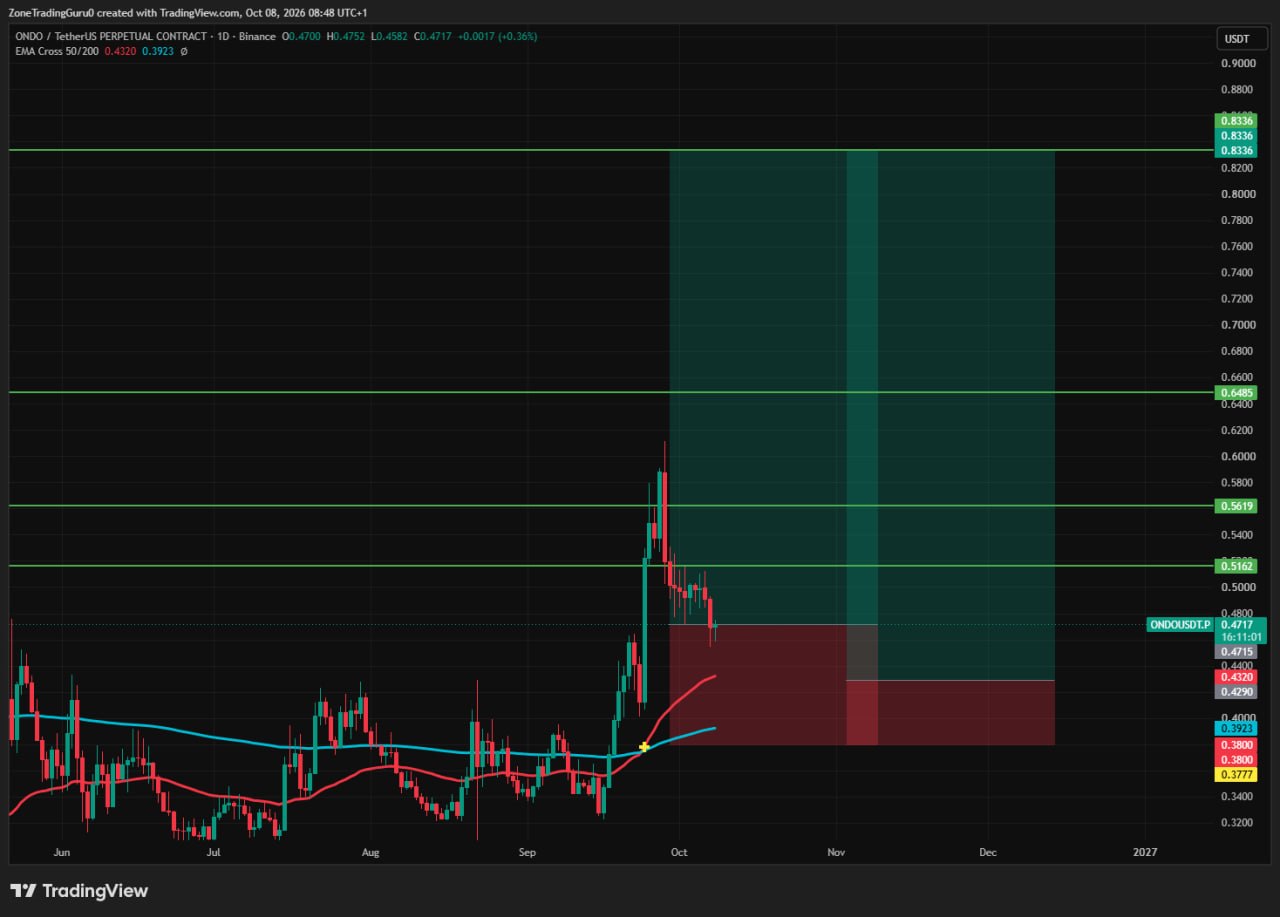Click the Jun label on time axis
This screenshot has width=1280, height=917.
point(62,853)
